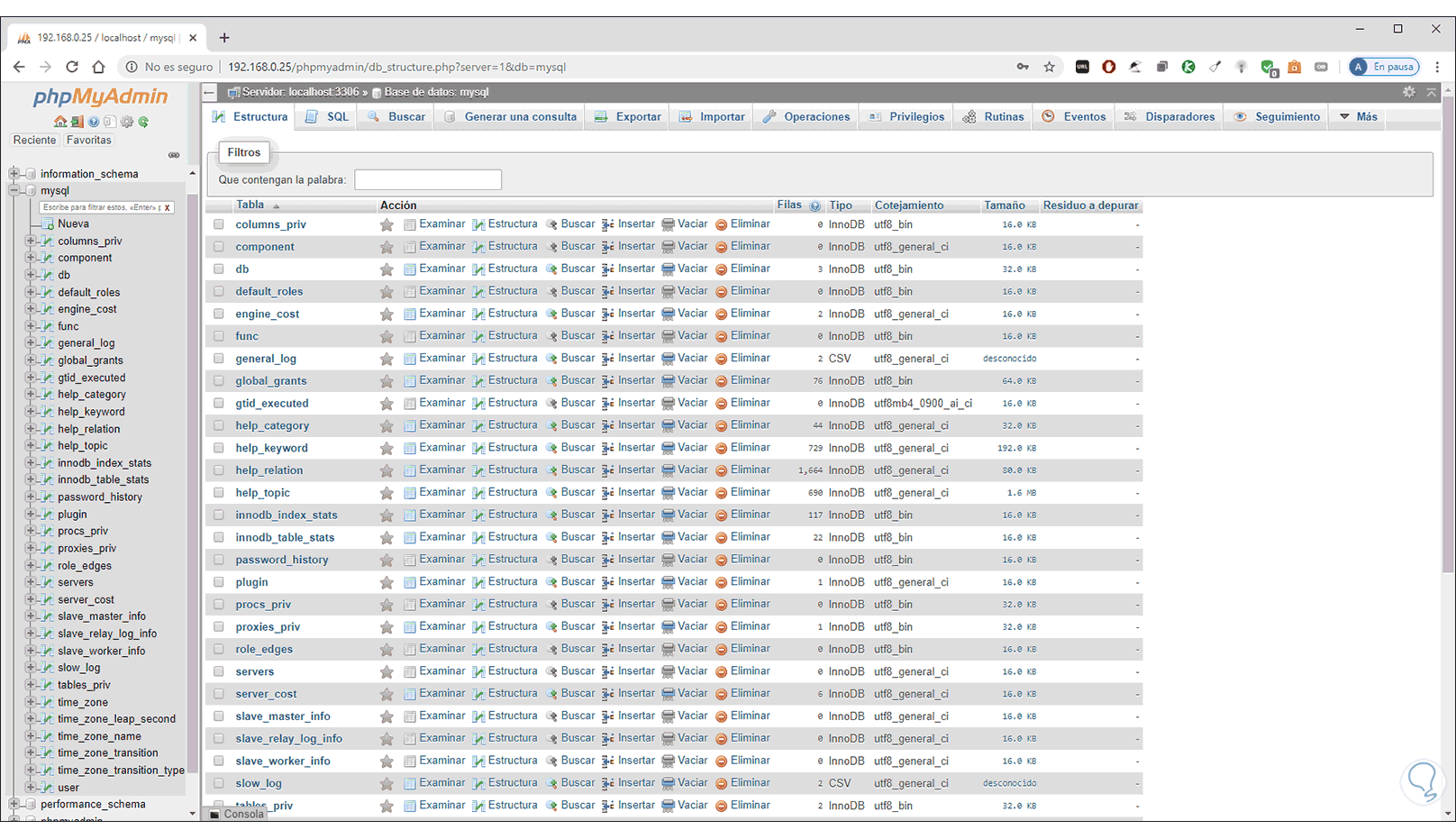
Task: Open the Buscar tab
Action: pyautogui.click(x=396, y=117)
